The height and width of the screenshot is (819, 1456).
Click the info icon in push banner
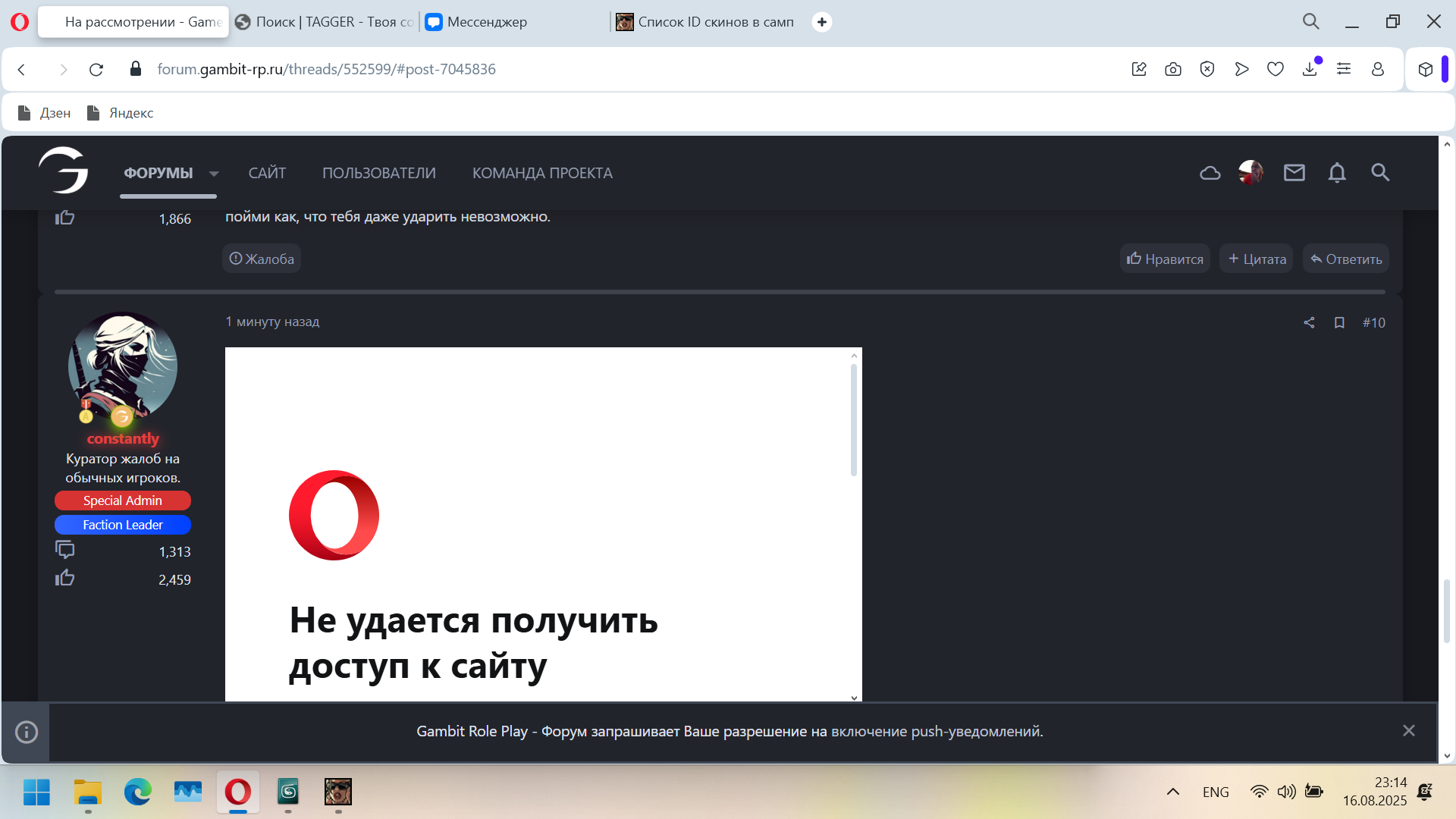(x=27, y=732)
